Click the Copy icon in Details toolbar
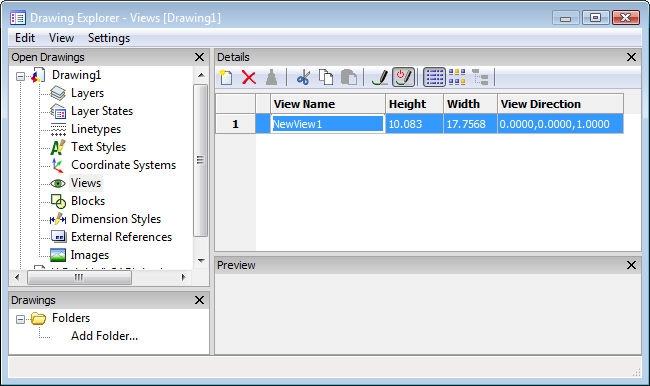Image resolution: width=650 pixels, height=386 pixels. click(326, 78)
